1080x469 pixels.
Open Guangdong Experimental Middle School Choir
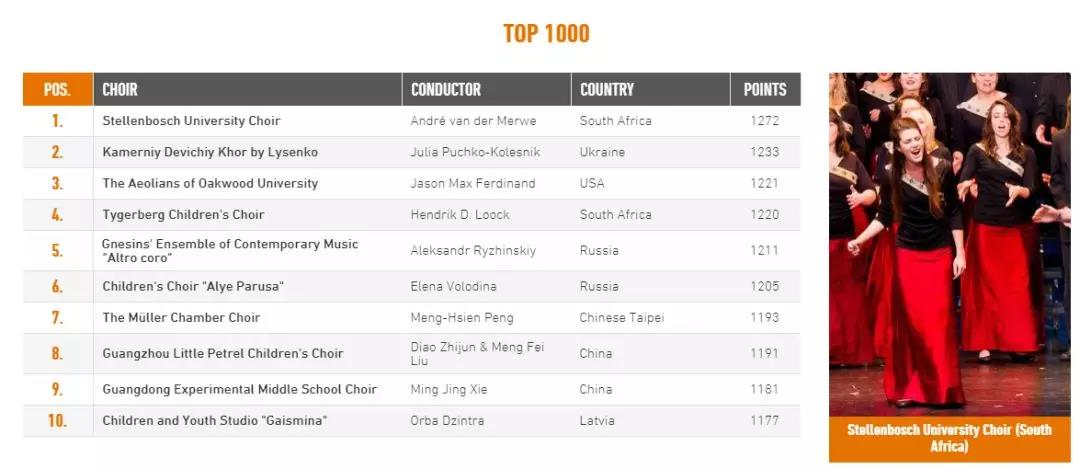tap(240, 389)
